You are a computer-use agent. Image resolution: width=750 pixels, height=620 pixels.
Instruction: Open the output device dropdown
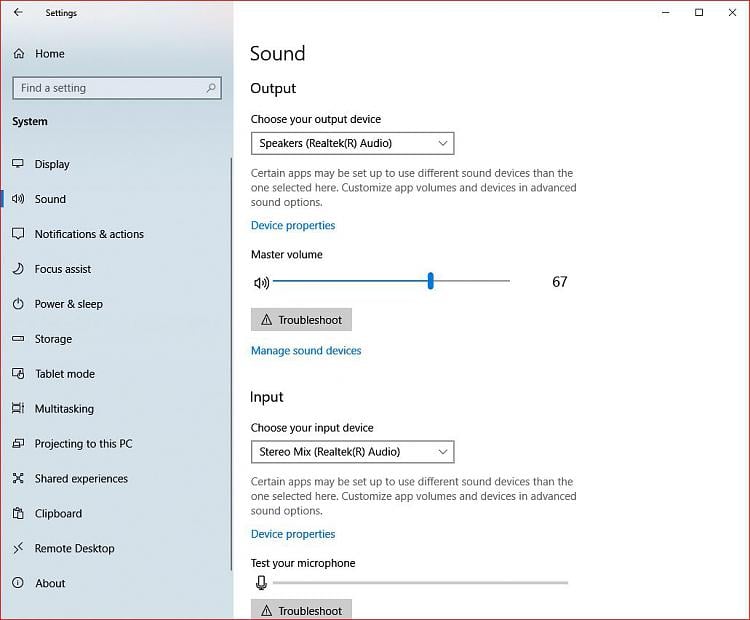coord(352,143)
